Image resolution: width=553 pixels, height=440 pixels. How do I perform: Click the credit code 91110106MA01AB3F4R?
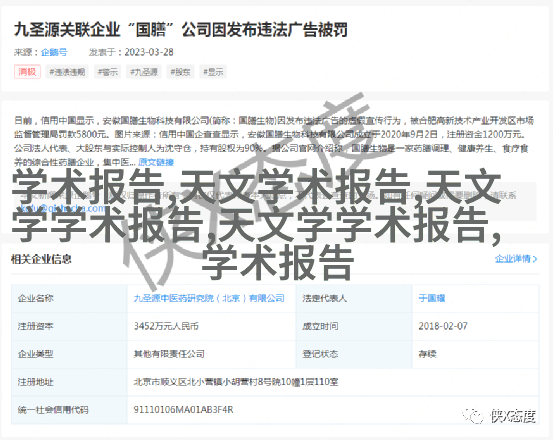(183, 410)
